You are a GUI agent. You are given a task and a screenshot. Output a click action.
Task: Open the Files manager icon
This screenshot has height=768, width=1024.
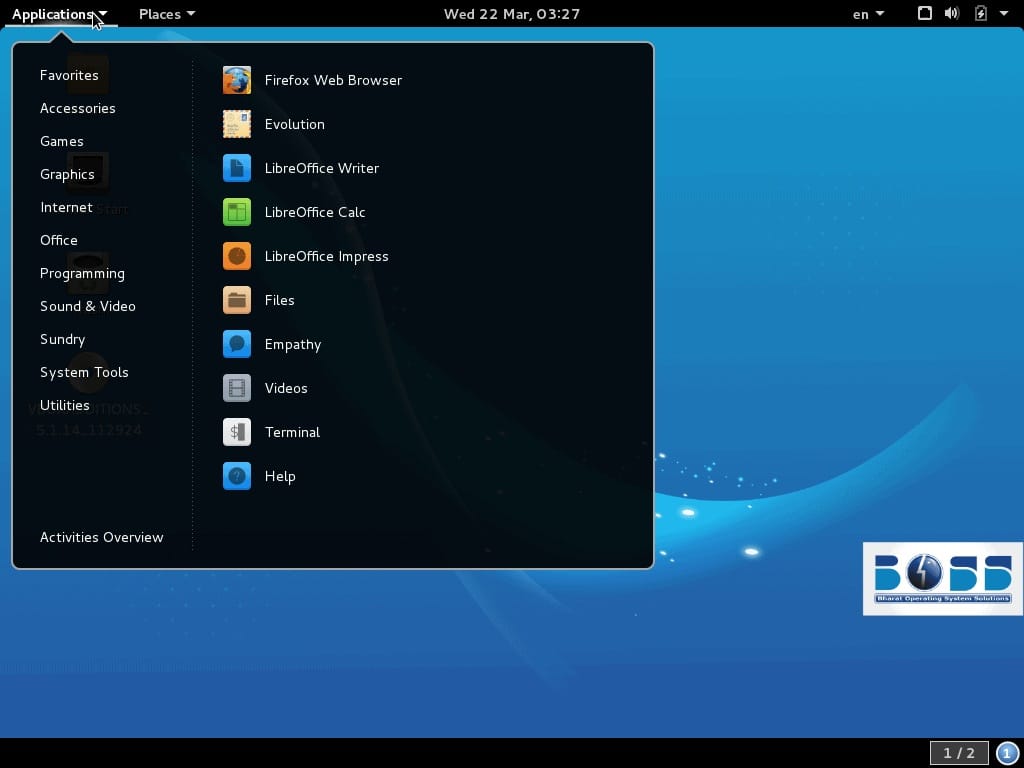236,300
